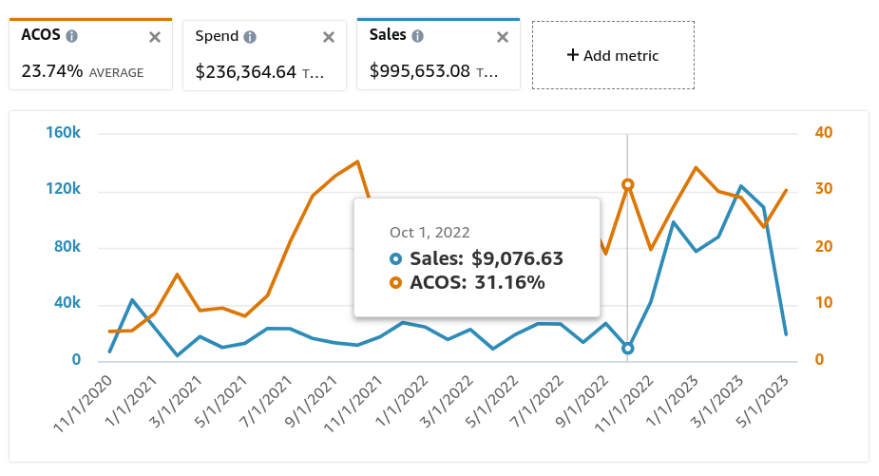Click the 11/1/2020 x-axis date label
The image size is (879, 476).
point(89,403)
